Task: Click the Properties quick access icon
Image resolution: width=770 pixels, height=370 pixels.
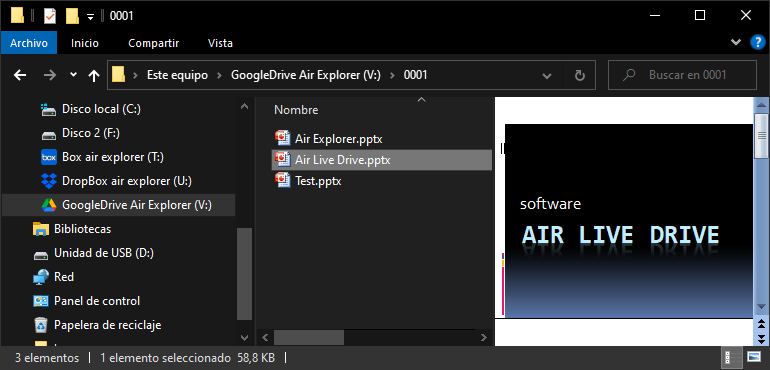Action: (x=50, y=16)
